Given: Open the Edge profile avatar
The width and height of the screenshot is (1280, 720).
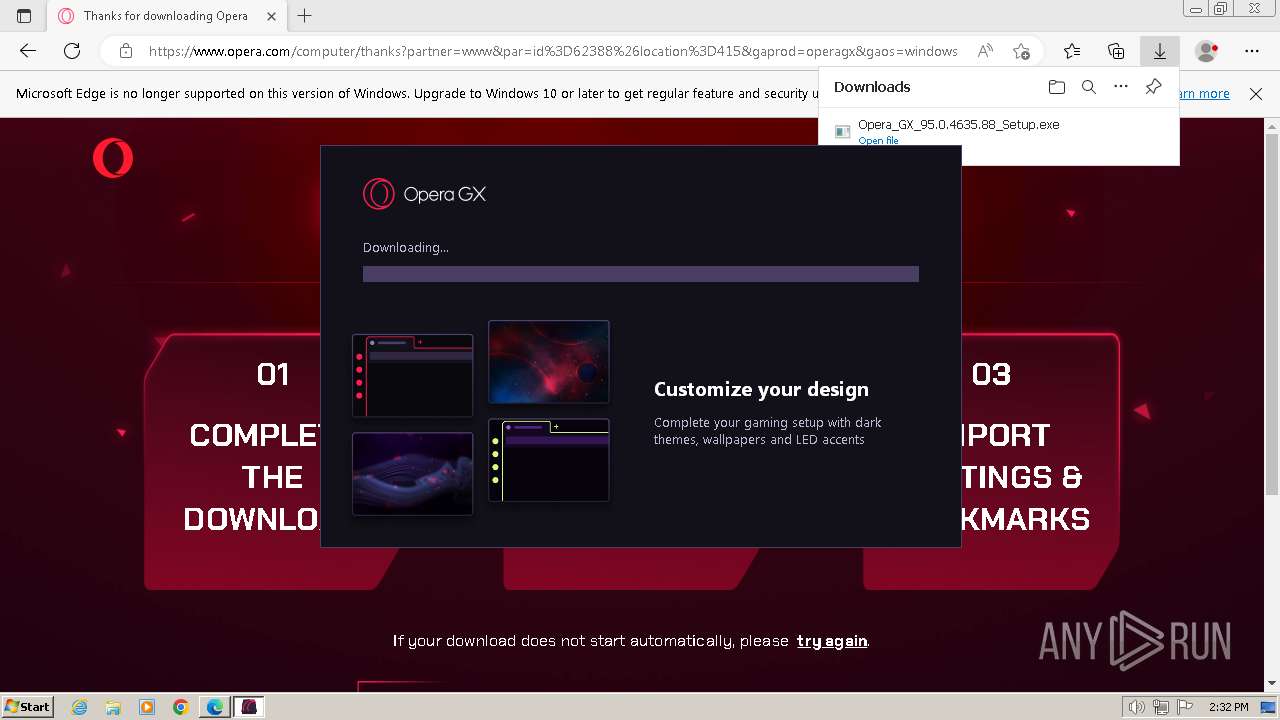Looking at the screenshot, I should pyautogui.click(x=1207, y=51).
